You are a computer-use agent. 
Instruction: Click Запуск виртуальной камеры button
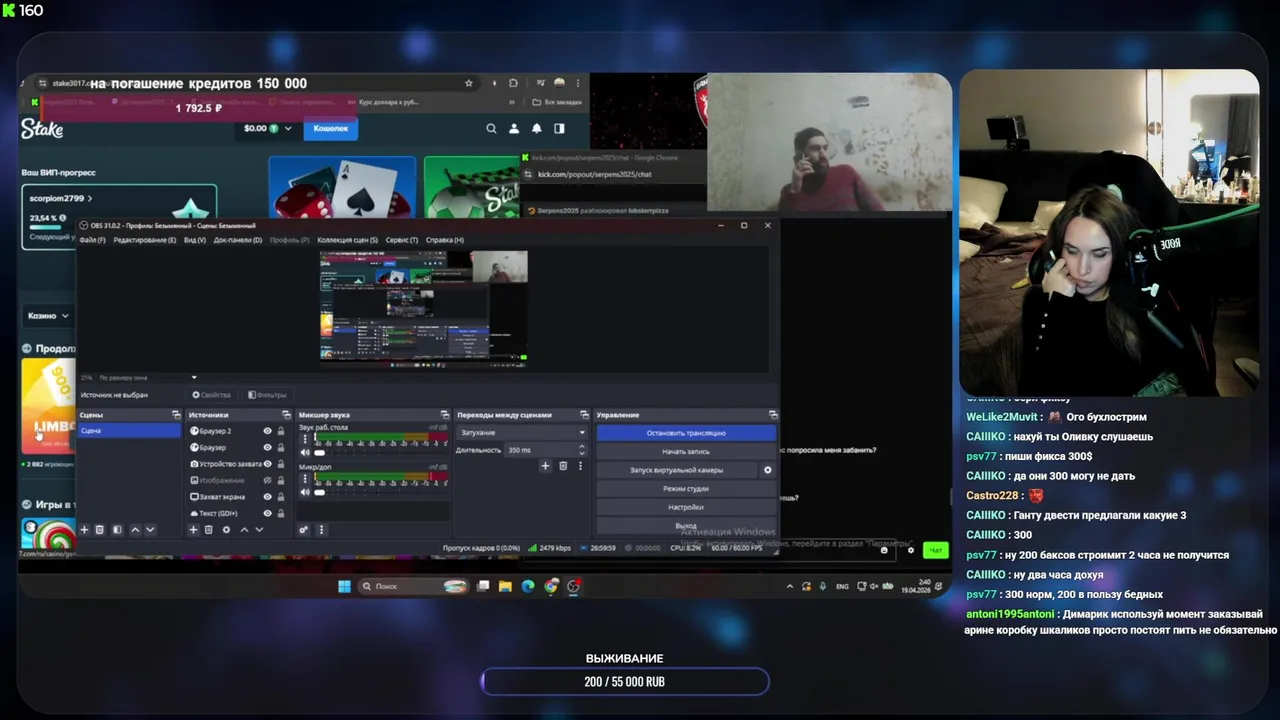pyautogui.click(x=677, y=470)
